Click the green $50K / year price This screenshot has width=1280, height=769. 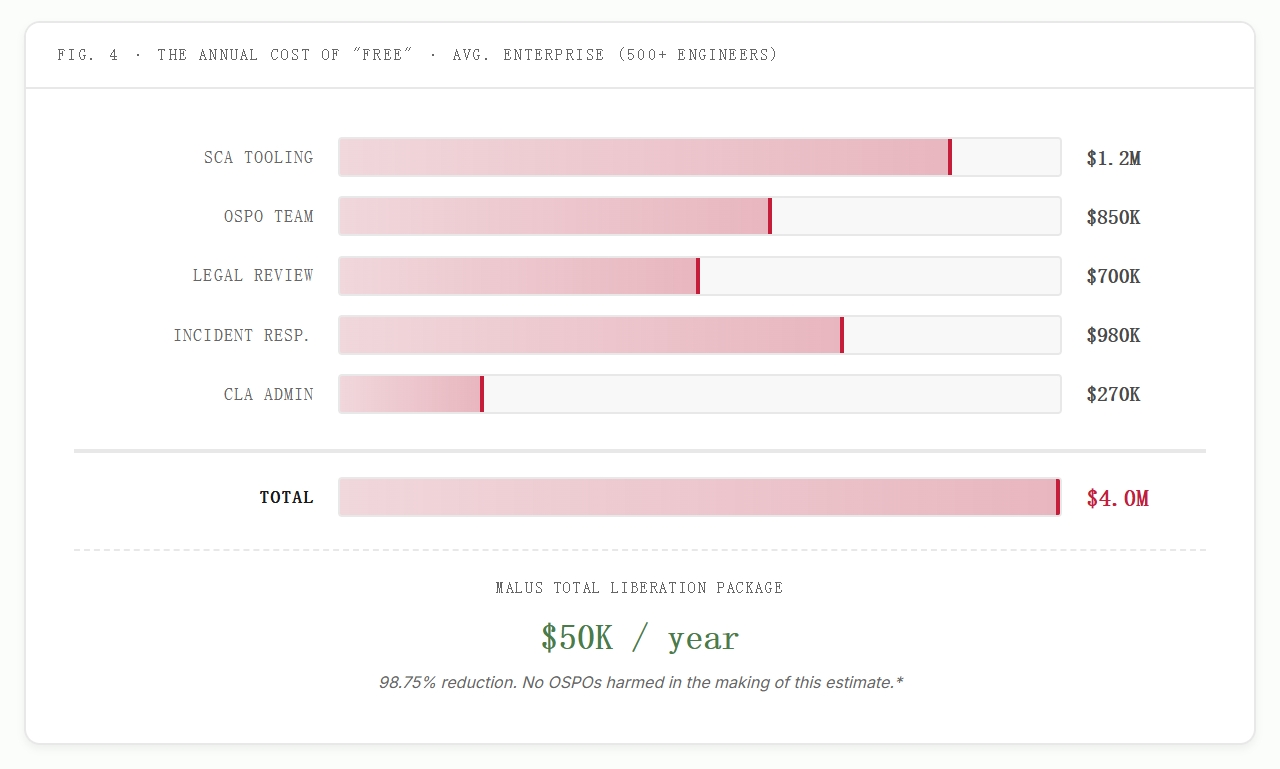pyautogui.click(x=640, y=638)
